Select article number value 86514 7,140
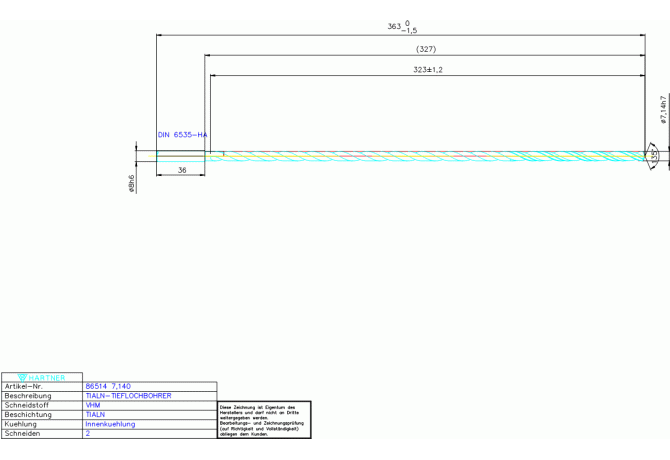Image resolution: width=670 pixels, height=460 pixels. click(108, 386)
